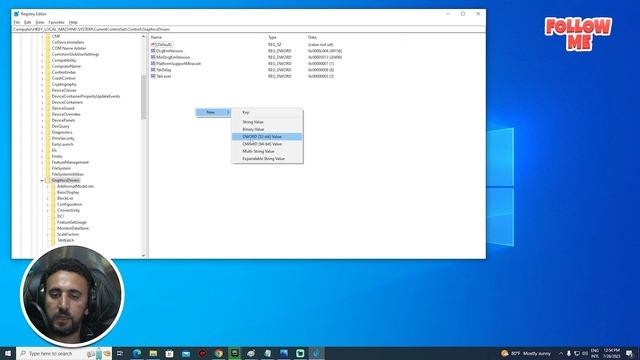Expand the Cryptography key
Image resolution: width=640 pixels, height=360 pixels.
(42, 84)
